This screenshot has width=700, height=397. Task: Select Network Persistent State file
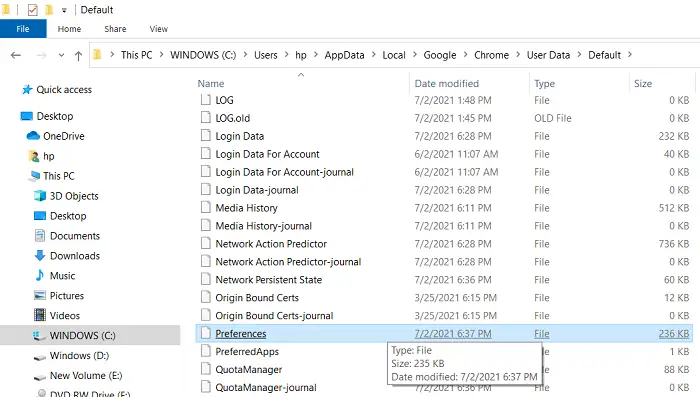[x=268, y=280]
